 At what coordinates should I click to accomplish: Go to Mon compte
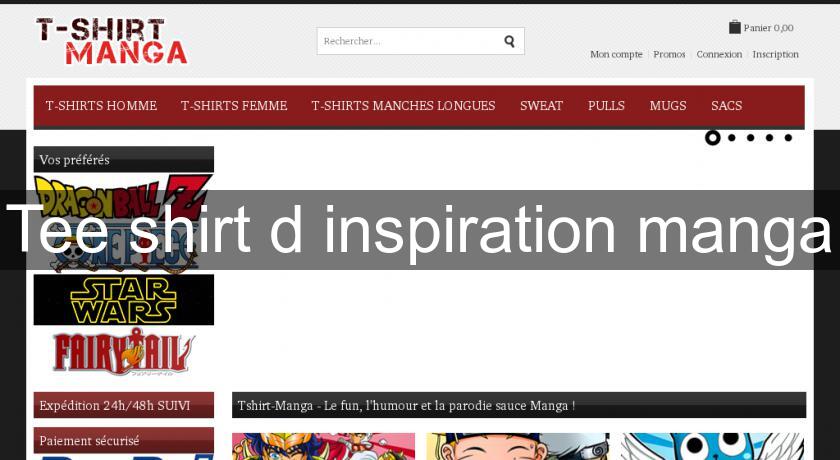pyautogui.click(x=616, y=54)
